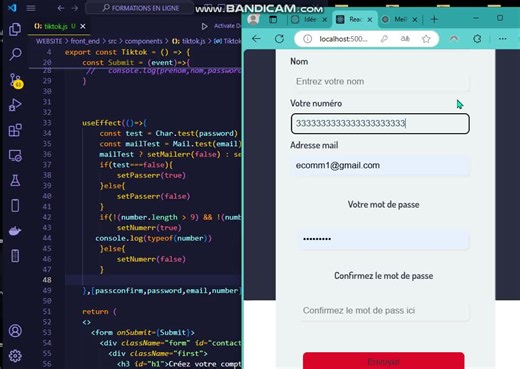The width and height of the screenshot is (520, 369).
Task: Open the Extensions view
Action: (15, 130)
